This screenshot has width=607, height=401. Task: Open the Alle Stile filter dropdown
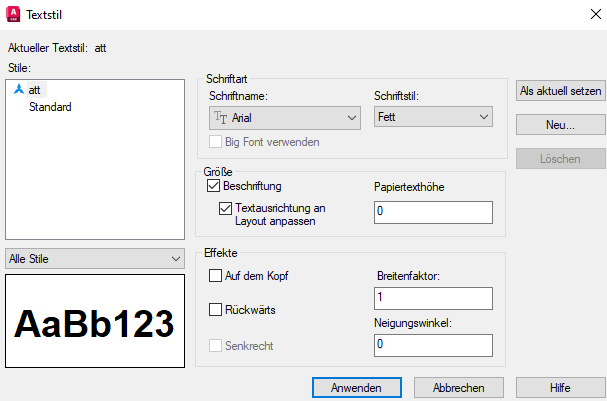[x=94, y=258]
